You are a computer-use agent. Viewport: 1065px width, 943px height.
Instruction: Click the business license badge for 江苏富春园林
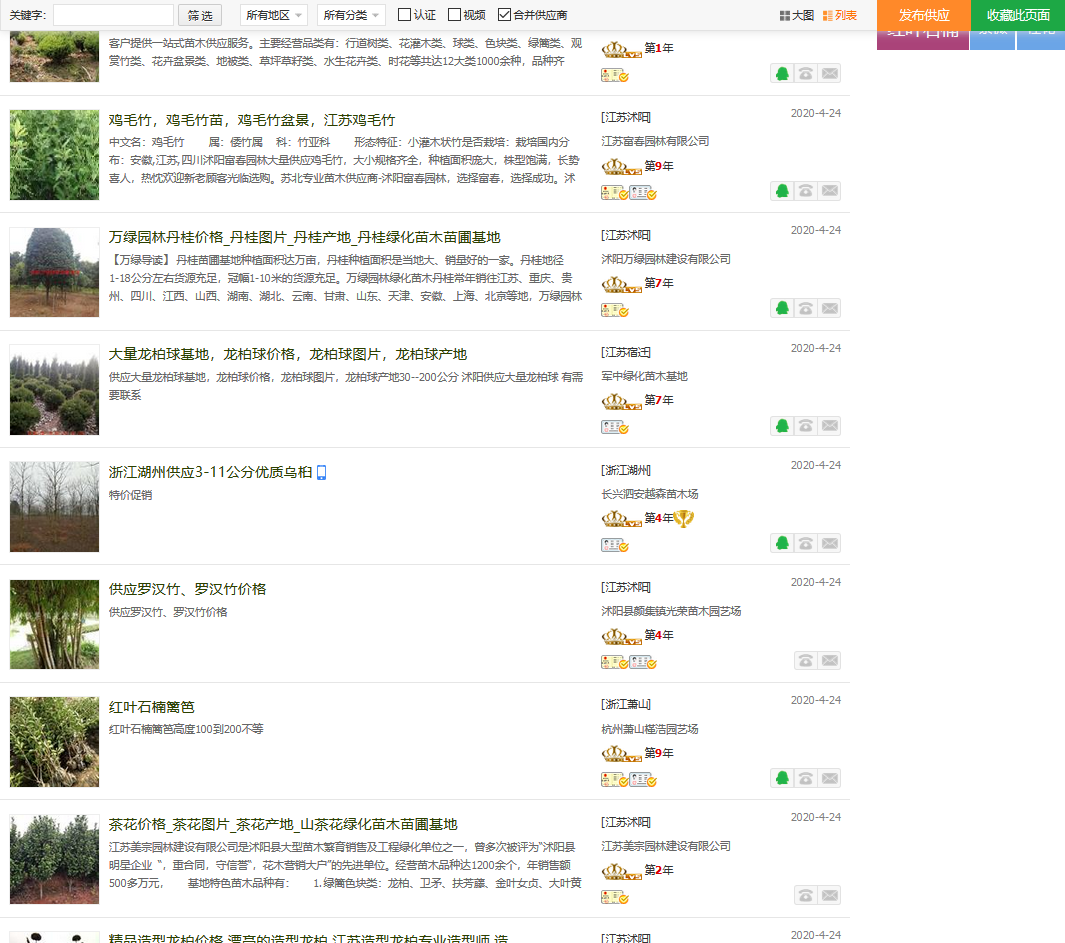click(x=615, y=194)
